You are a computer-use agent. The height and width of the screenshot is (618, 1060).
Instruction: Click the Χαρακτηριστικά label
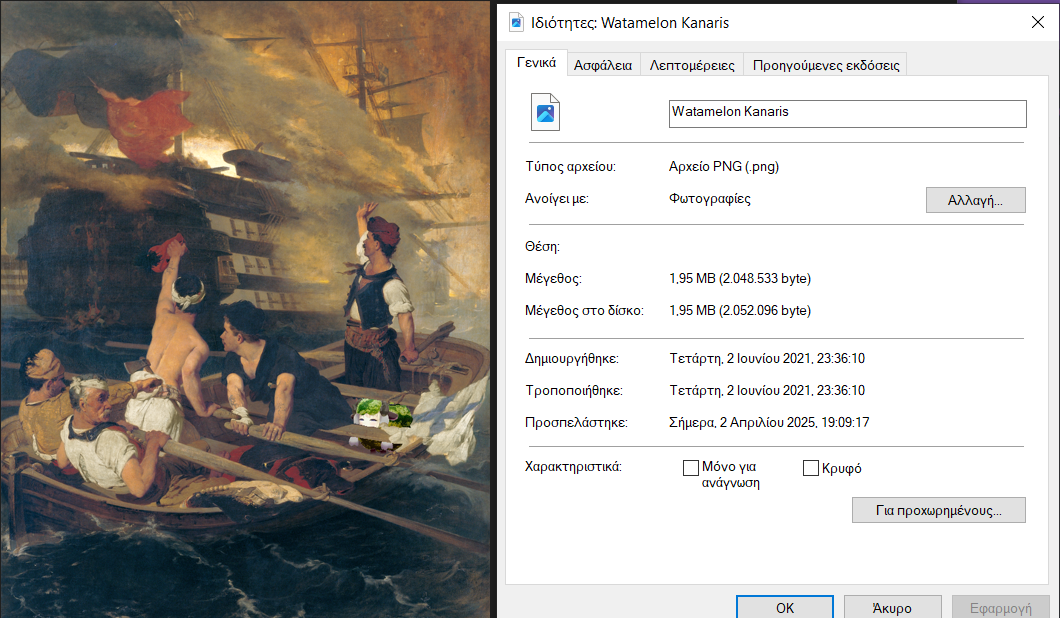[573, 467]
